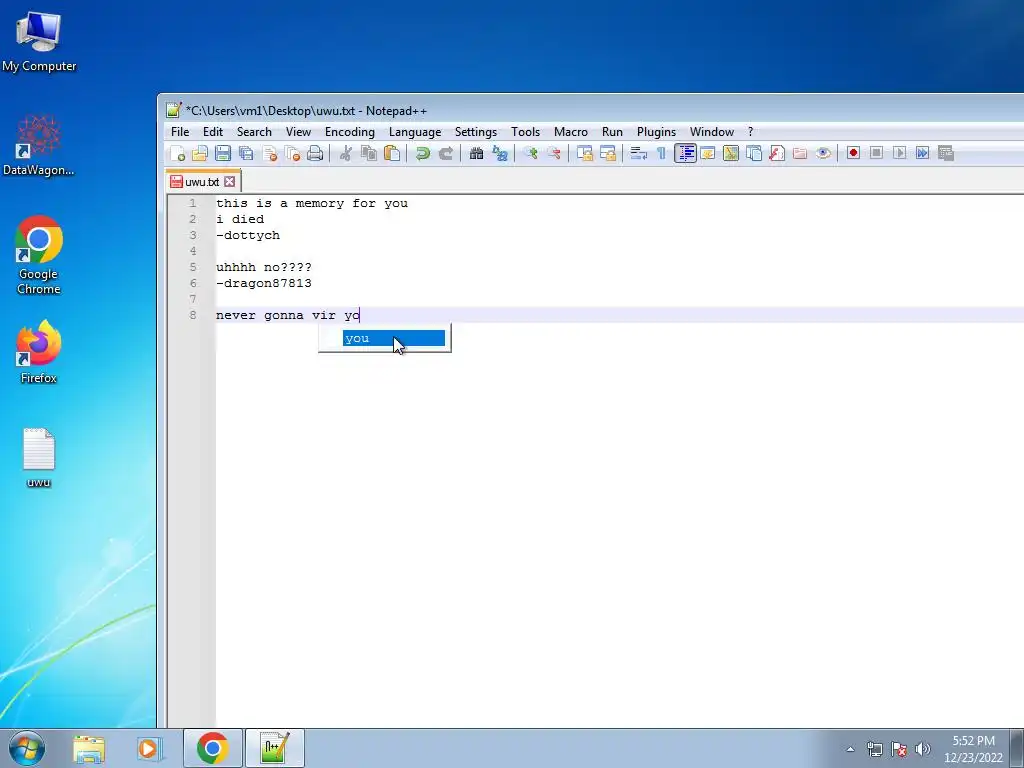The height and width of the screenshot is (768, 1024).
Task: Click the Run Macro Multiple Times icon
Action: pyautogui.click(x=923, y=153)
